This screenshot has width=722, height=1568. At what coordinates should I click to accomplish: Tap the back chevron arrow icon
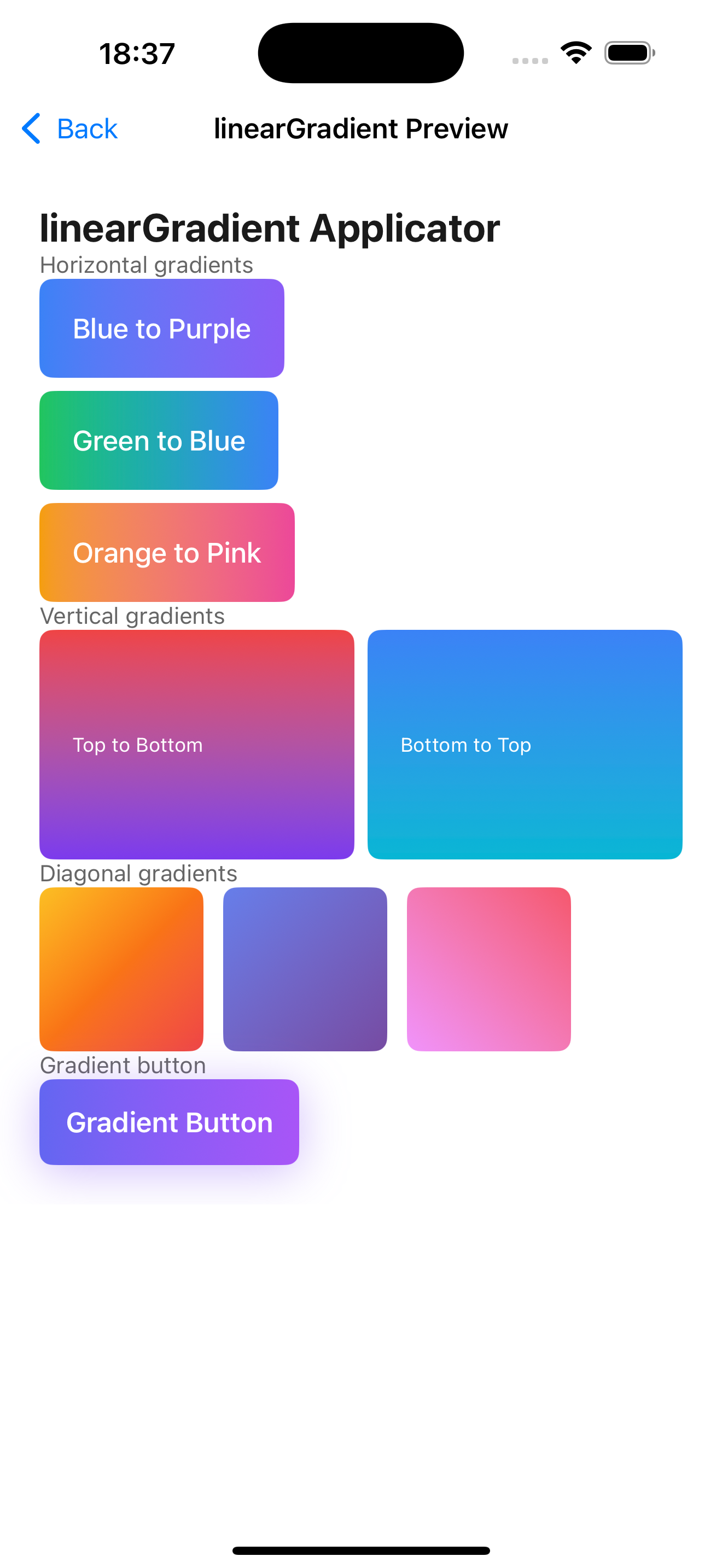31,128
